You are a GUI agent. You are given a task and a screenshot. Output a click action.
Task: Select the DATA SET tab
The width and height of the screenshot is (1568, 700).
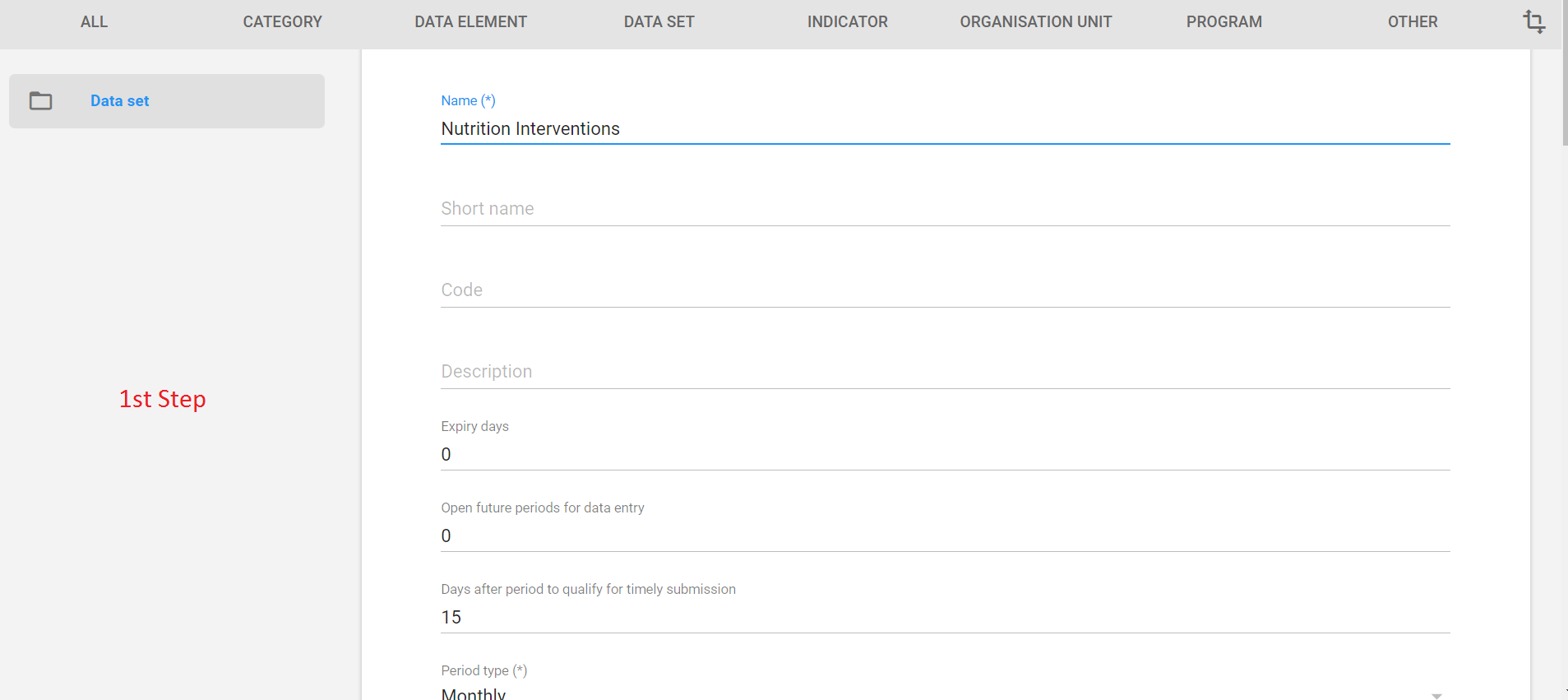[659, 22]
